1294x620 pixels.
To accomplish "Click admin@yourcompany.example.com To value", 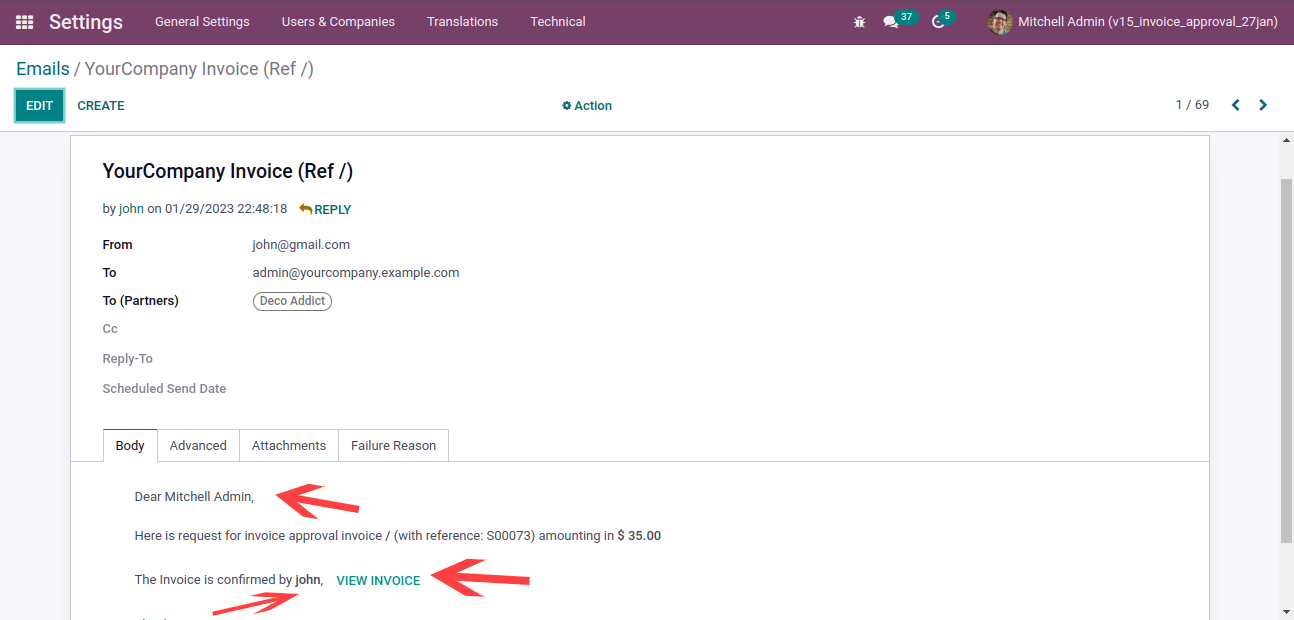I will pos(356,273).
